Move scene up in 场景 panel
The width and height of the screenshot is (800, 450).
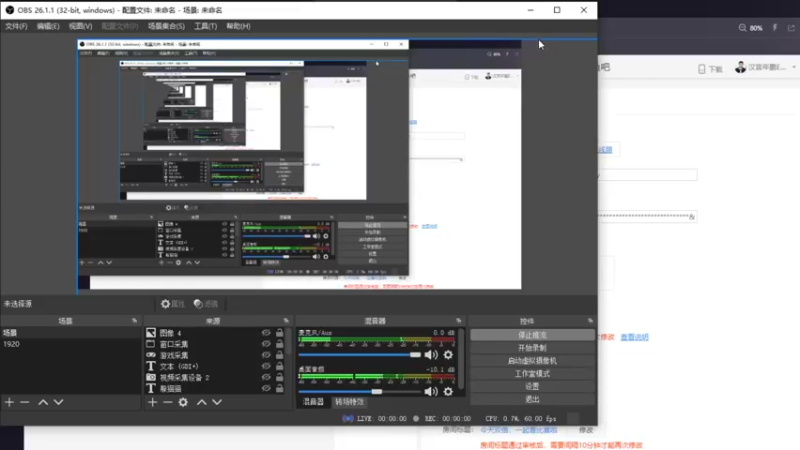point(43,403)
